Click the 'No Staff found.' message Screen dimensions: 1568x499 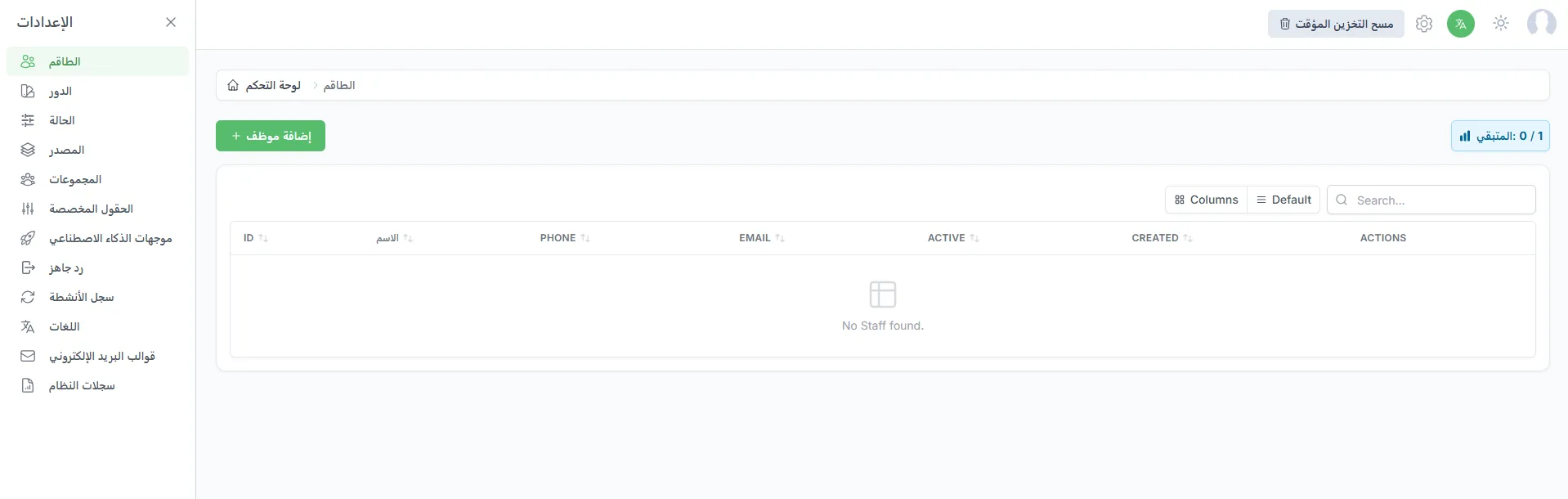click(883, 326)
